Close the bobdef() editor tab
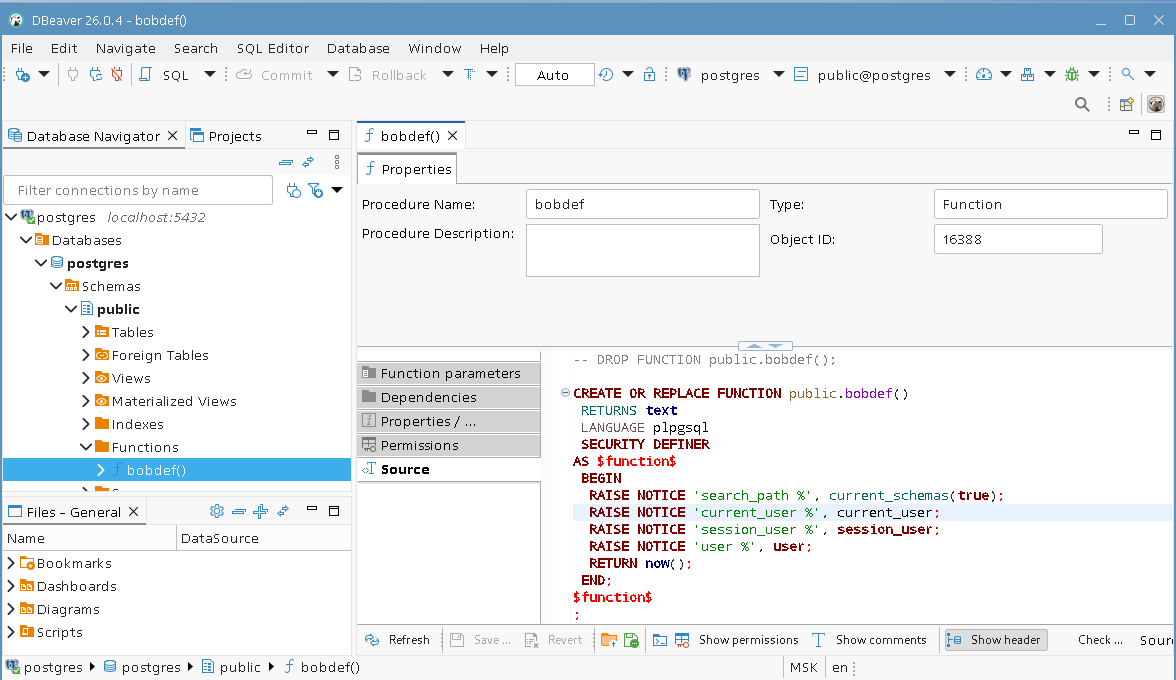 pos(452,136)
